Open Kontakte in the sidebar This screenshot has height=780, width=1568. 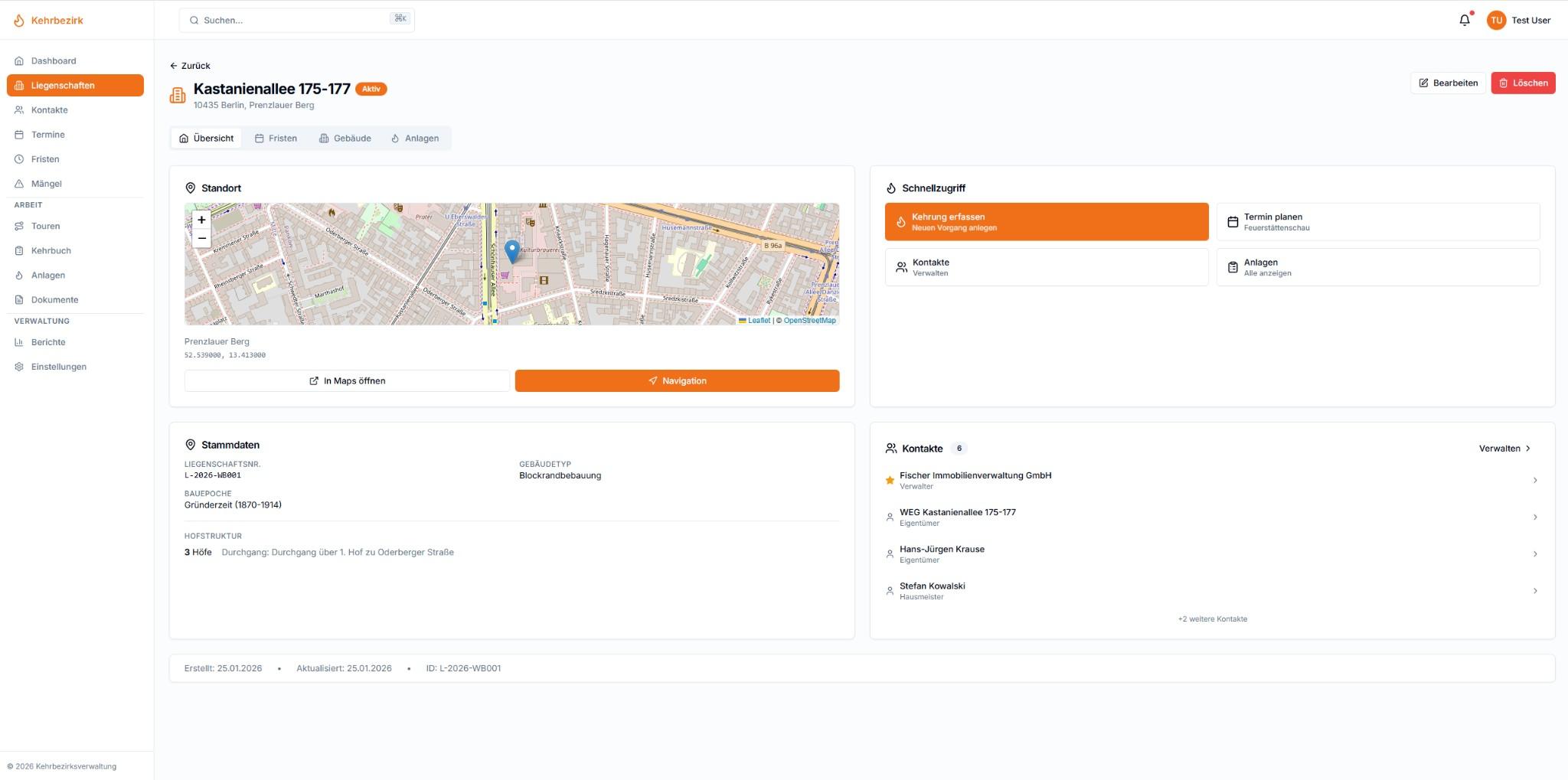(75, 109)
